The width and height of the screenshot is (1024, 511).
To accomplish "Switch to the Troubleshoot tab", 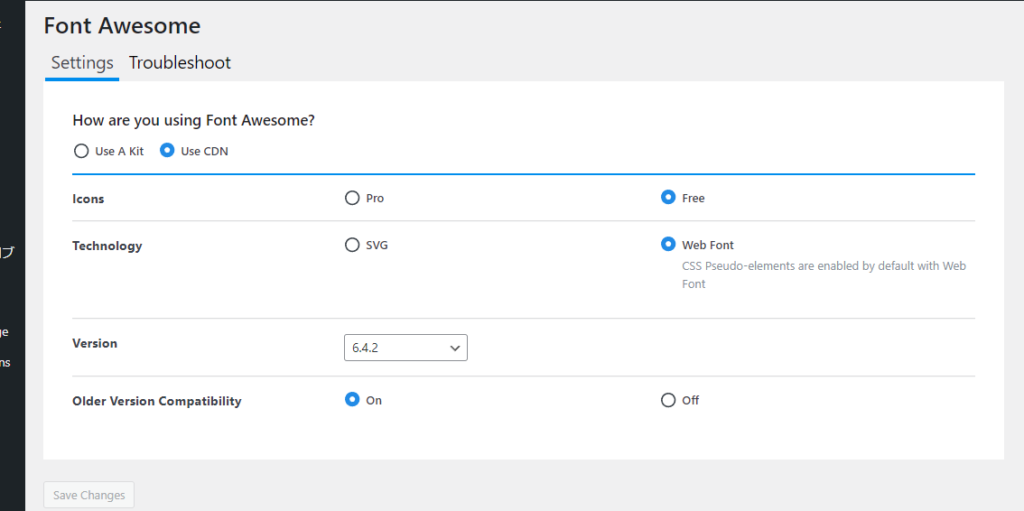I will (x=180, y=63).
